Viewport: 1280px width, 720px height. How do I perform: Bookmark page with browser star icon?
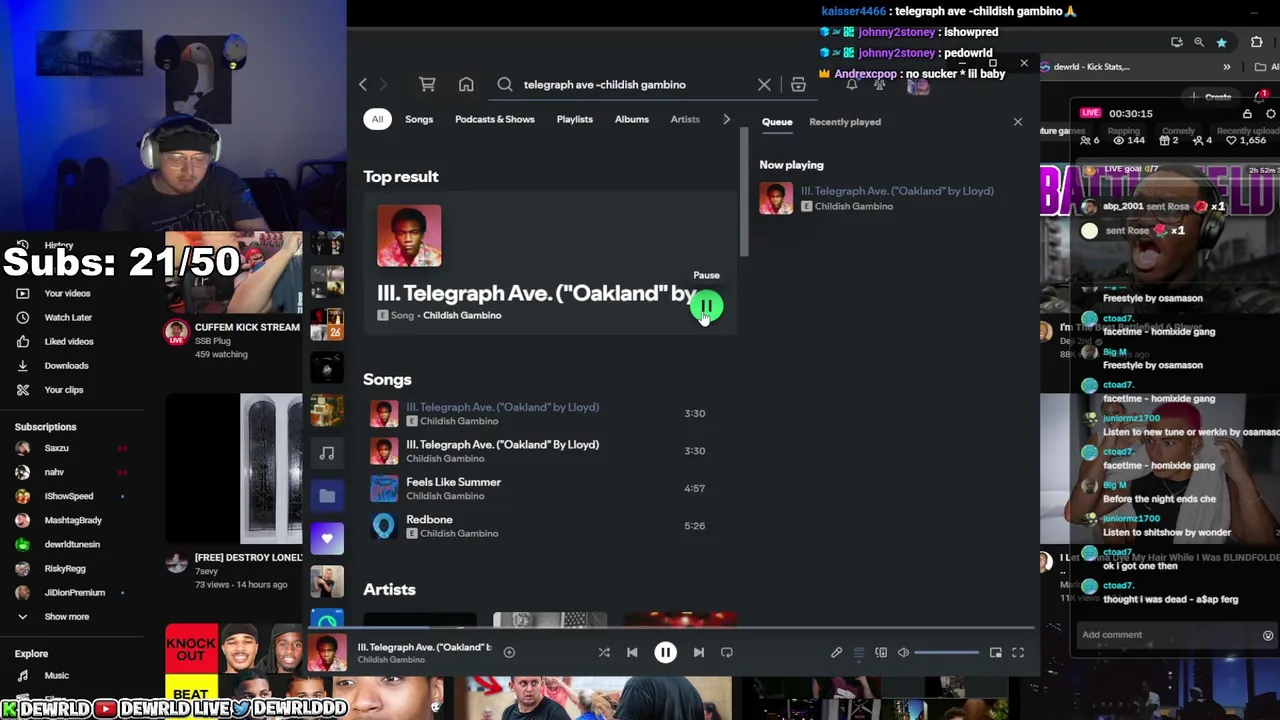(1221, 42)
